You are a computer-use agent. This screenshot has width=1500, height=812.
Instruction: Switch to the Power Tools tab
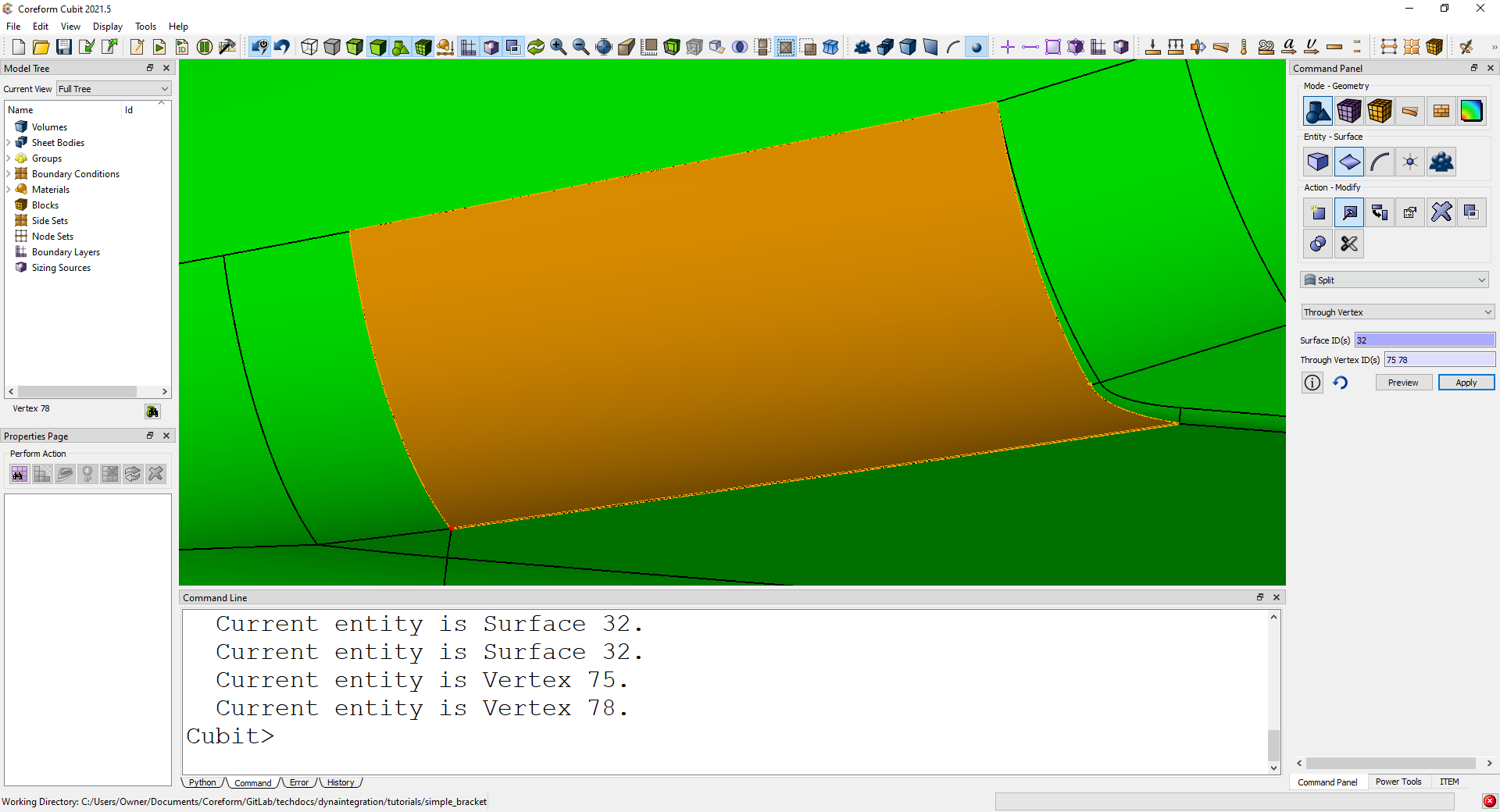[x=1398, y=782]
